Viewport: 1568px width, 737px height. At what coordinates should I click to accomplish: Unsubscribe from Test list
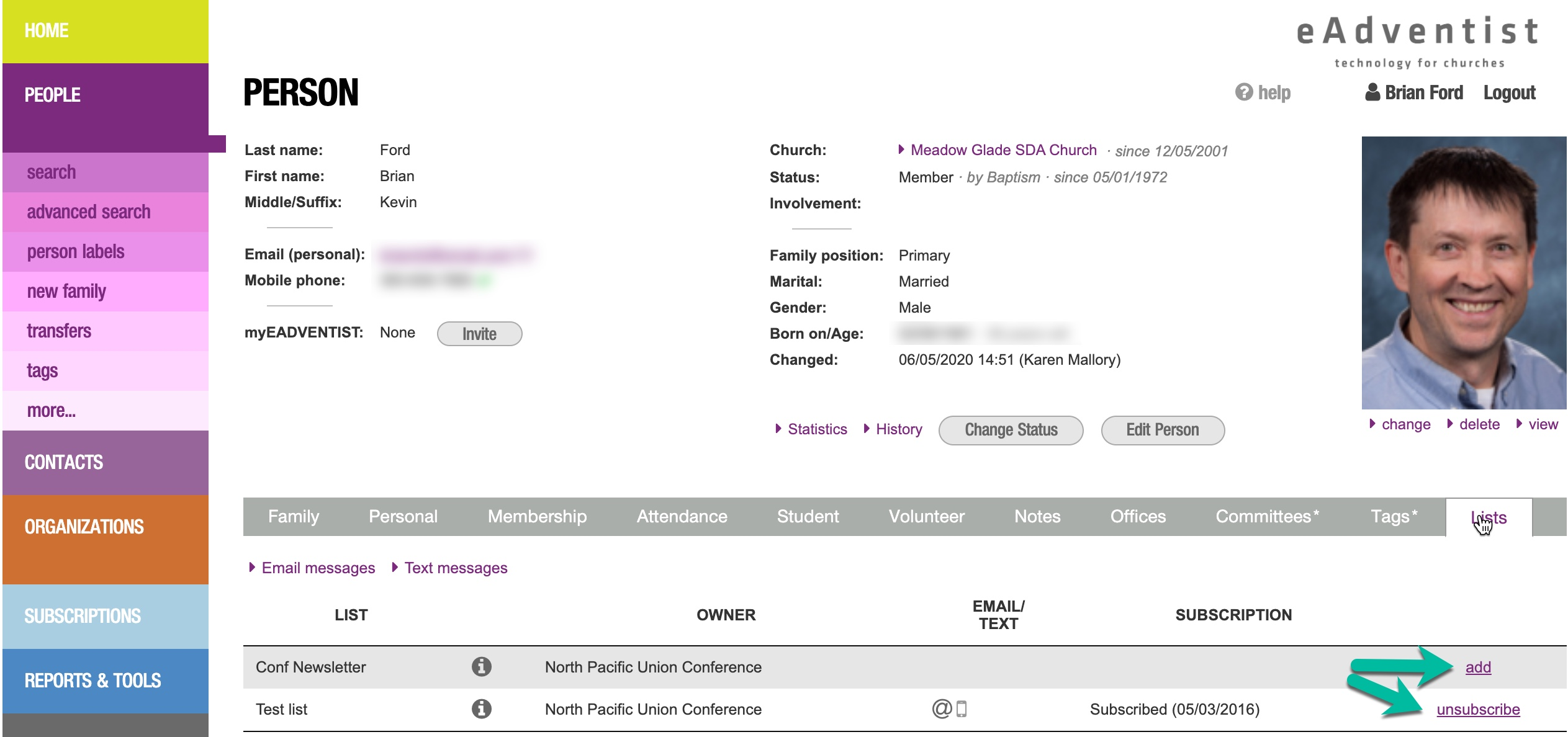(x=1478, y=709)
